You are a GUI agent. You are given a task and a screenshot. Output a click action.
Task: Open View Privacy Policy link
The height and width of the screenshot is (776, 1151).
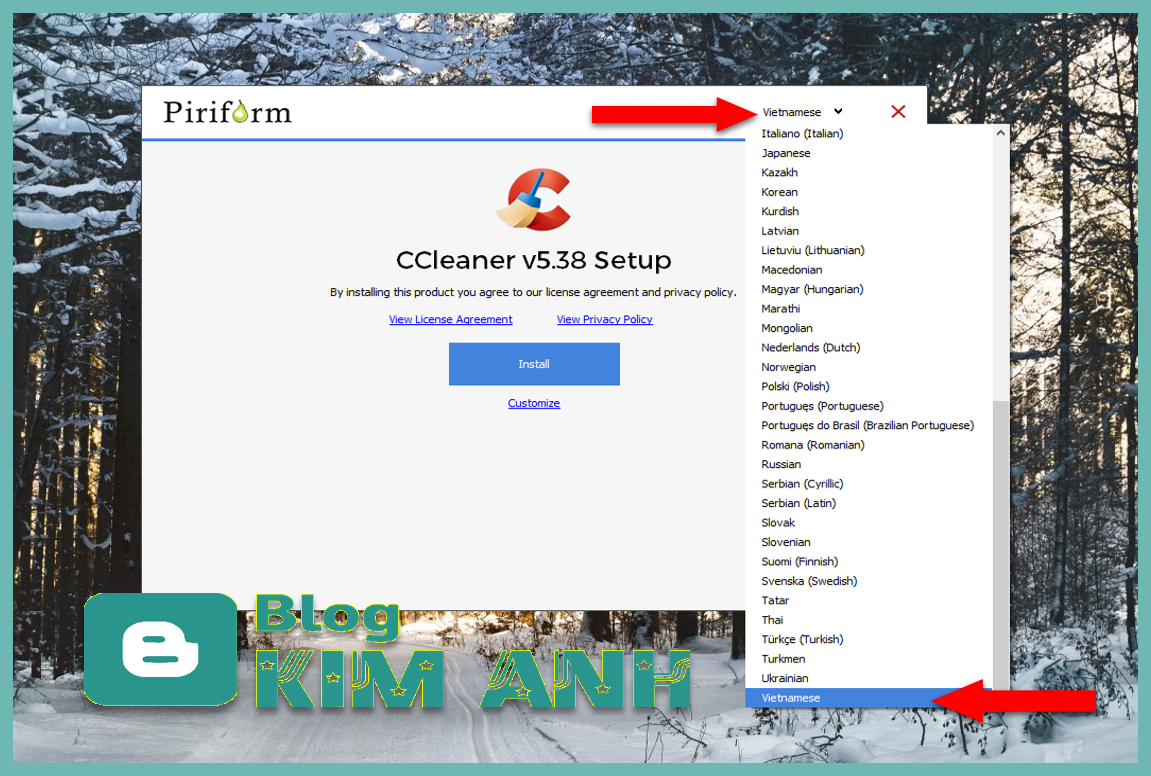point(604,319)
